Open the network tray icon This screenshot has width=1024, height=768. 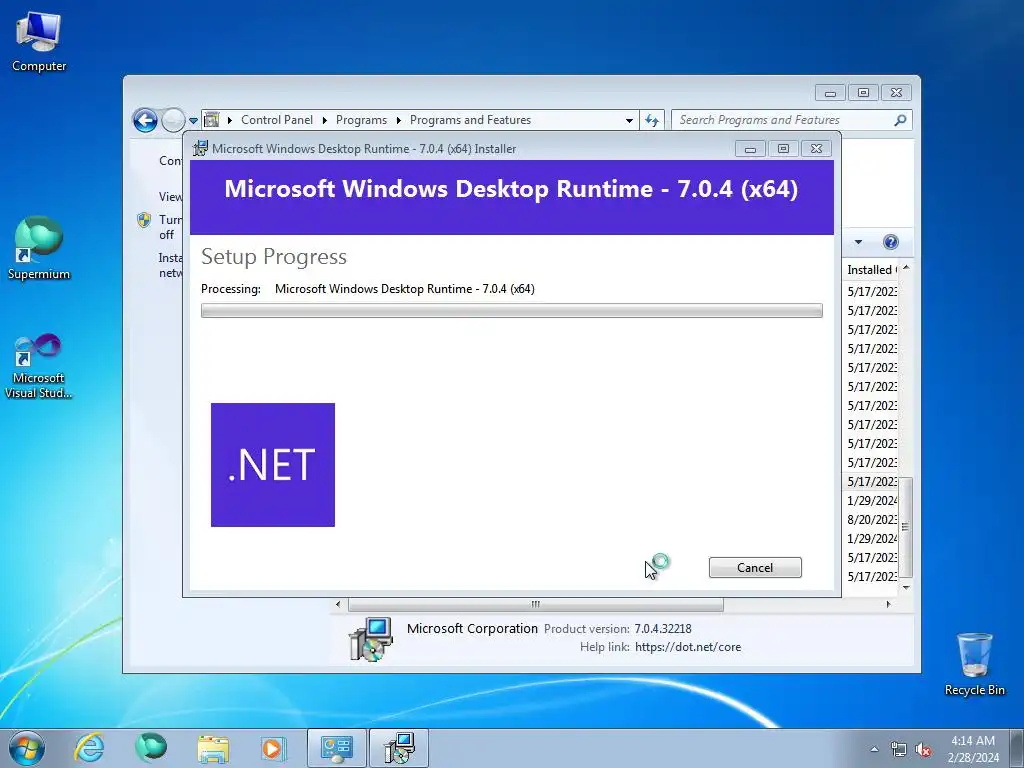tap(899, 750)
